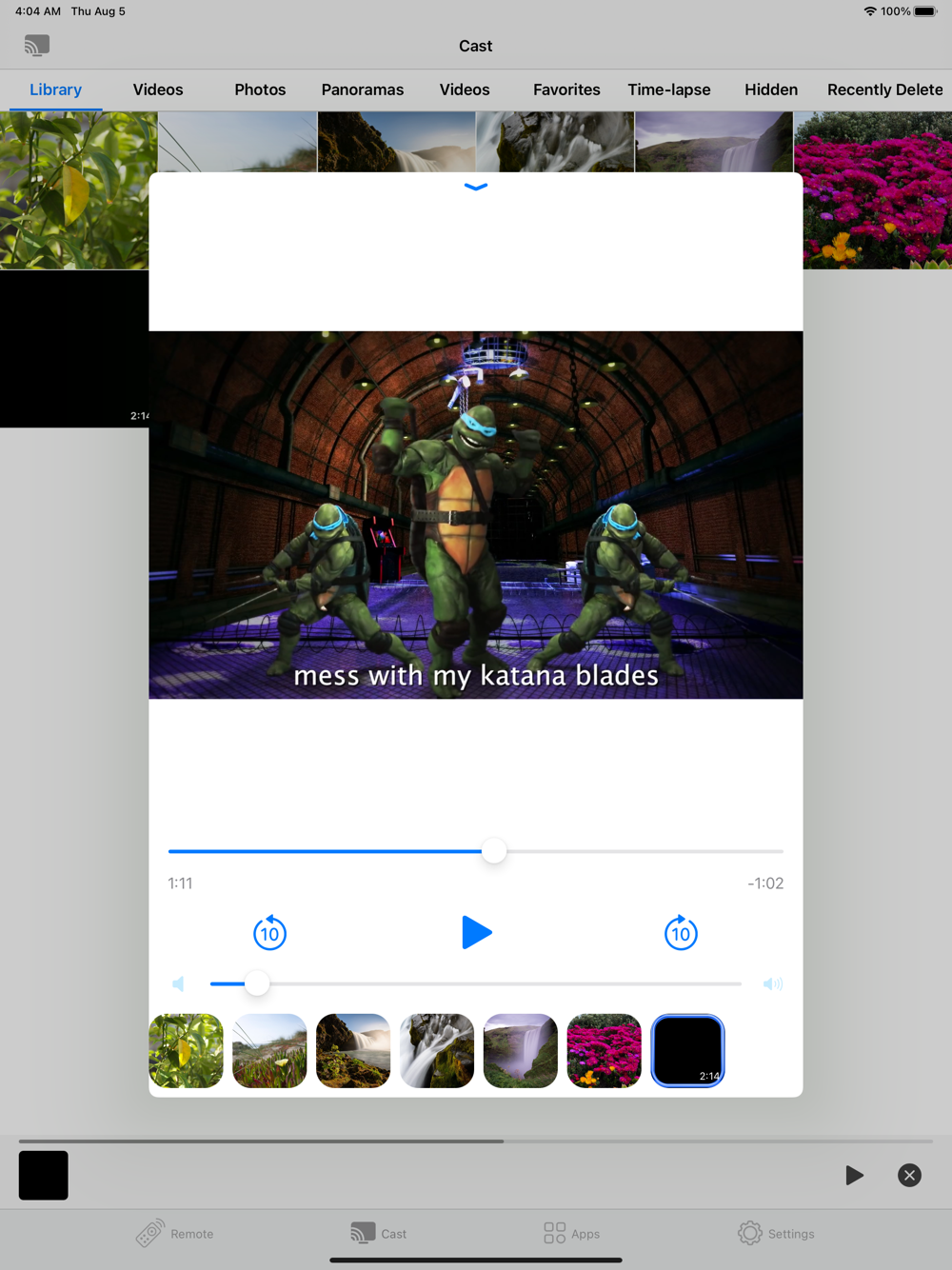This screenshot has width=952, height=1270.
Task: Select the Library tab
Action: (x=55, y=89)
